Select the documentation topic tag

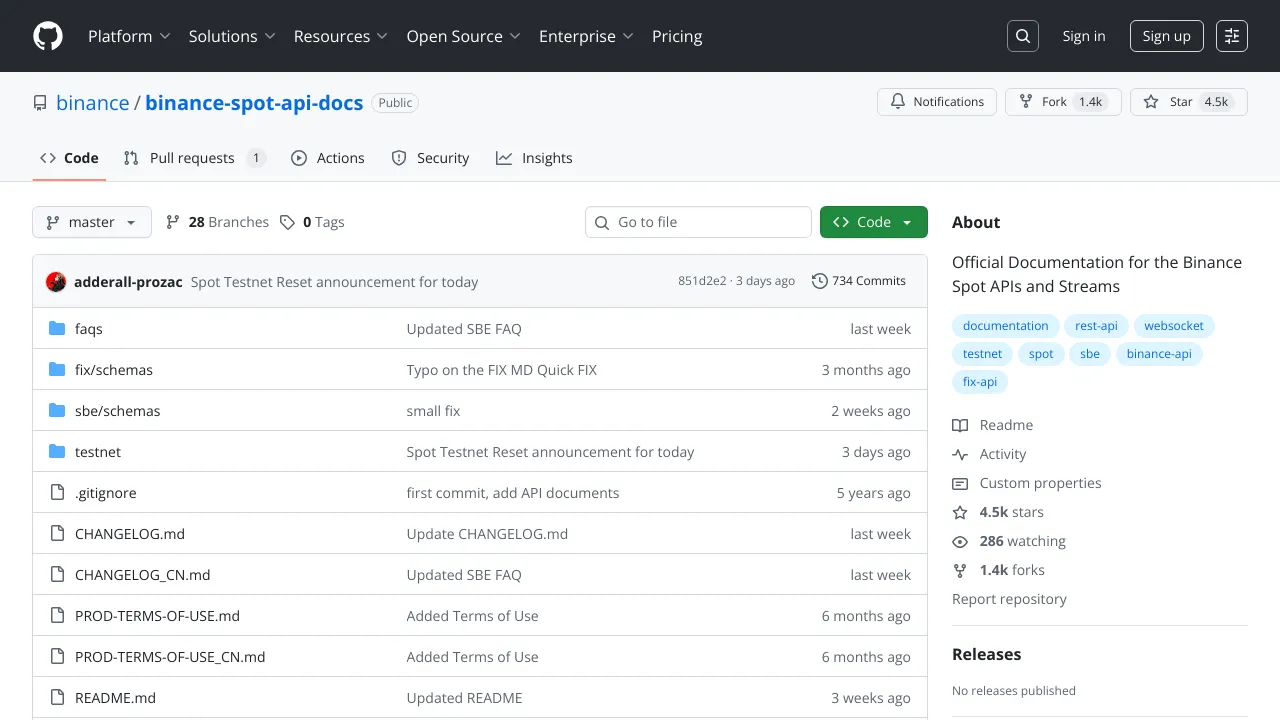(1005, 326)
